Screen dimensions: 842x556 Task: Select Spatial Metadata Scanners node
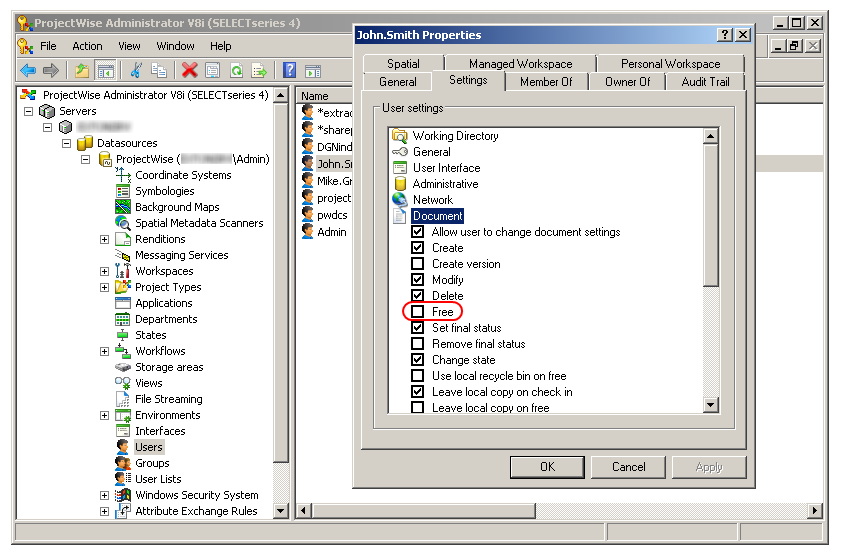199,223
